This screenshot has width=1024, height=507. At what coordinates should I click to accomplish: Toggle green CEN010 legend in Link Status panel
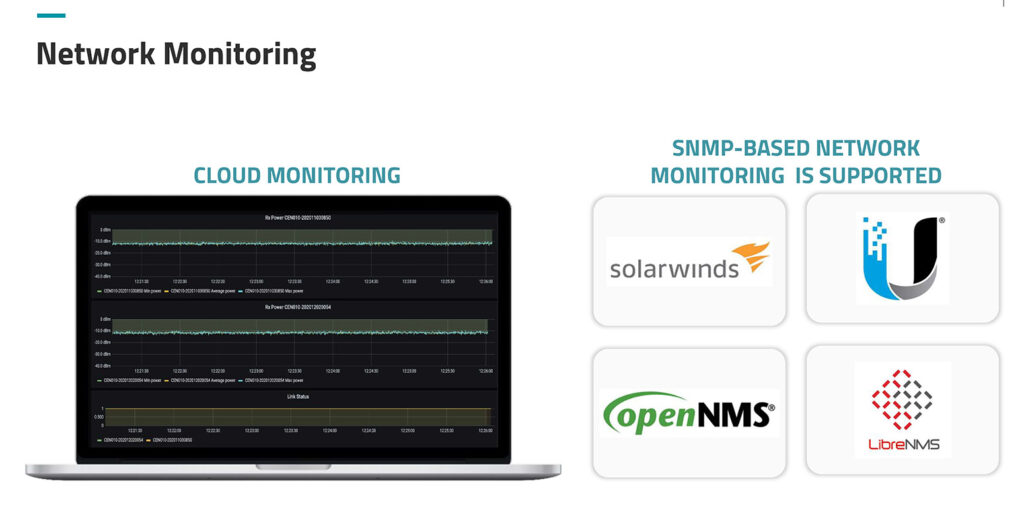click(x=121, y=440)
